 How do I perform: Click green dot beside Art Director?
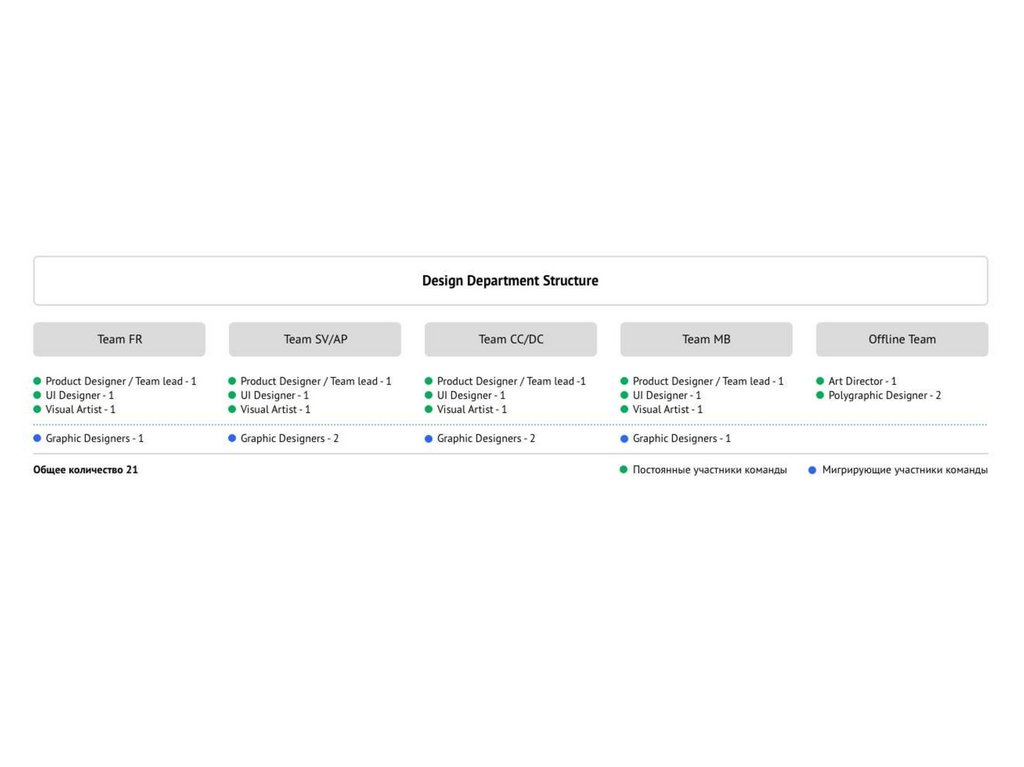tap(820, 381)
